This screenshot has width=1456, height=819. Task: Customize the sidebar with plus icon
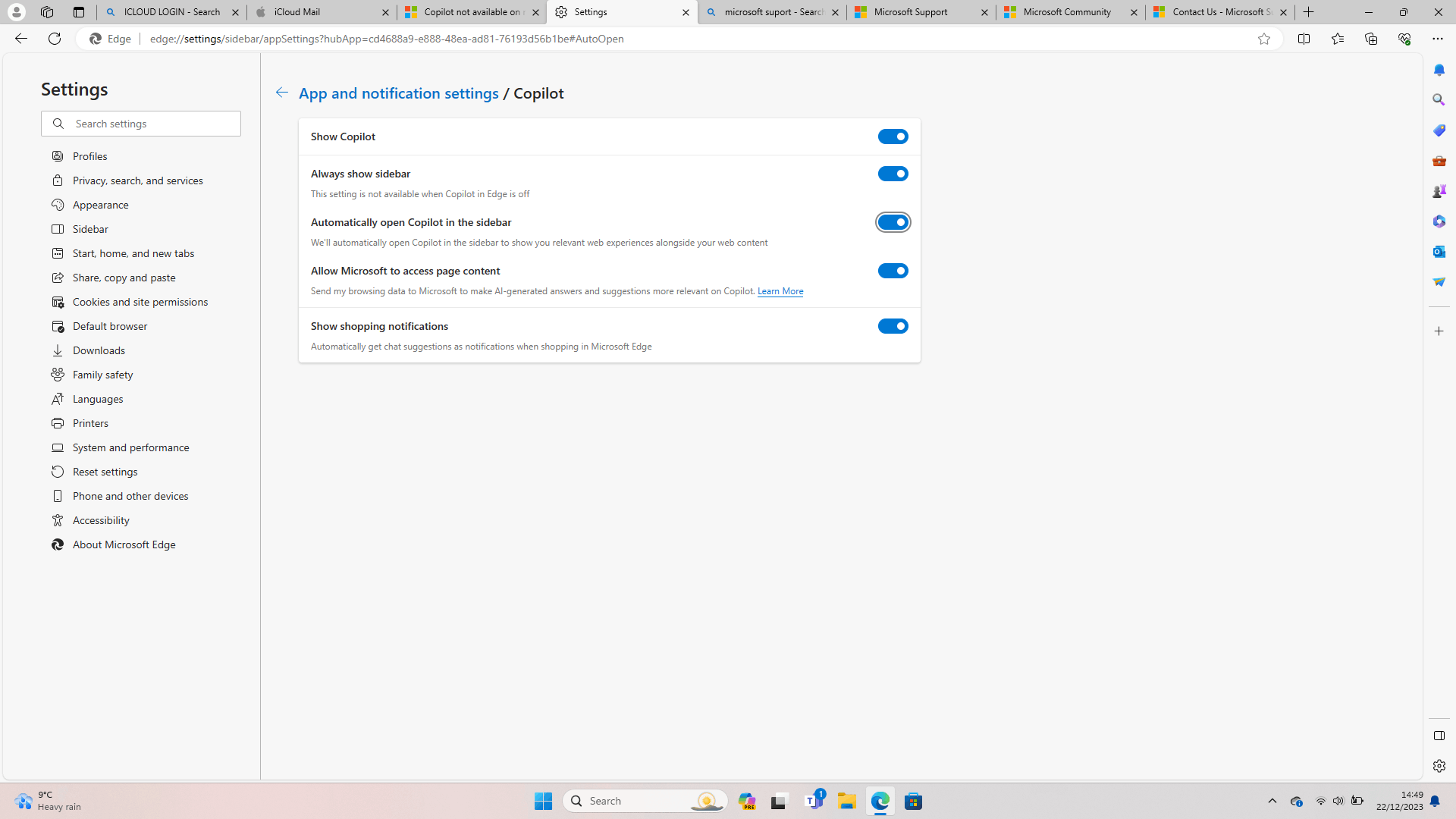pos(1439,331)
